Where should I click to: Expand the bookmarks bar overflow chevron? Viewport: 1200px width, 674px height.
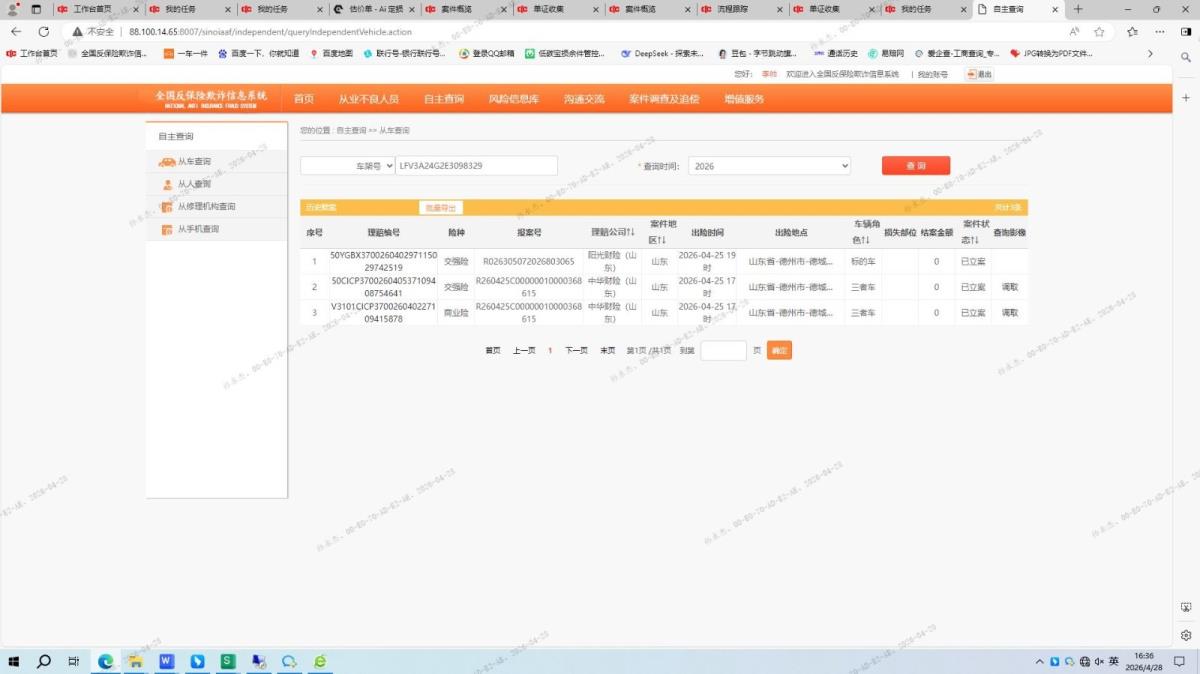[1150, 53]
